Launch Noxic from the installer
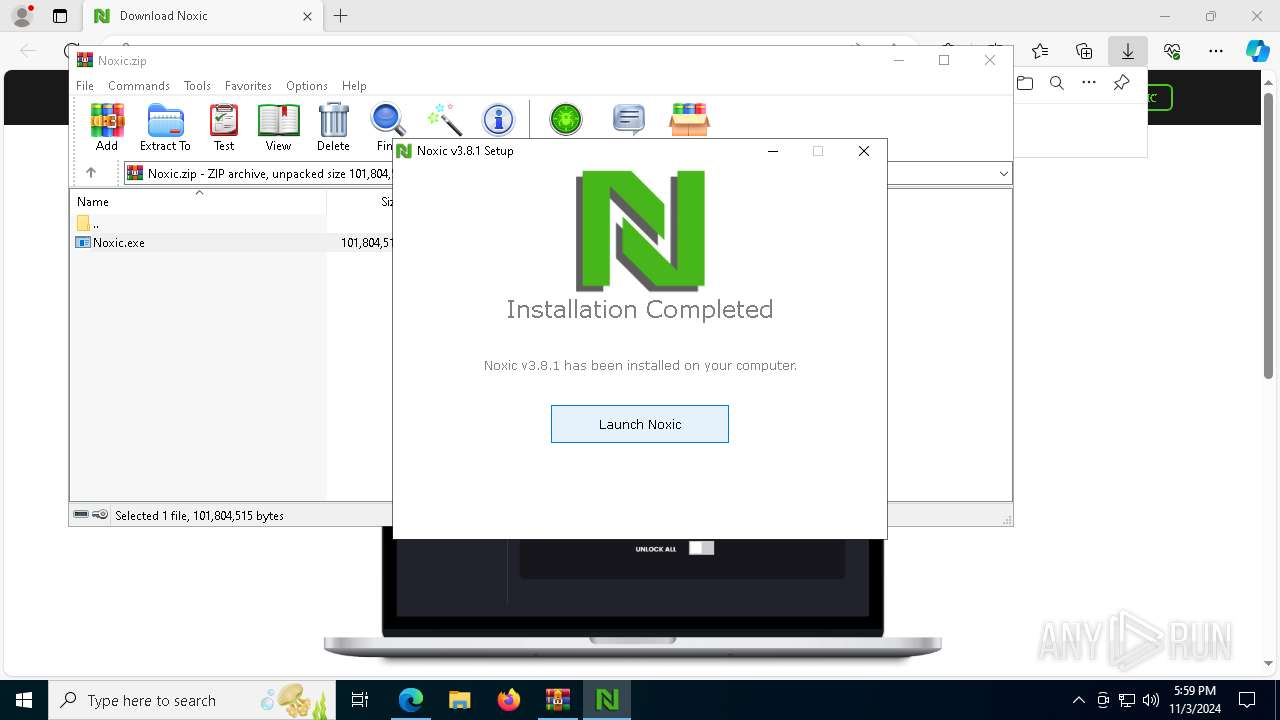The height and width of the screenshot is (720, 1280). coord(640,424)
